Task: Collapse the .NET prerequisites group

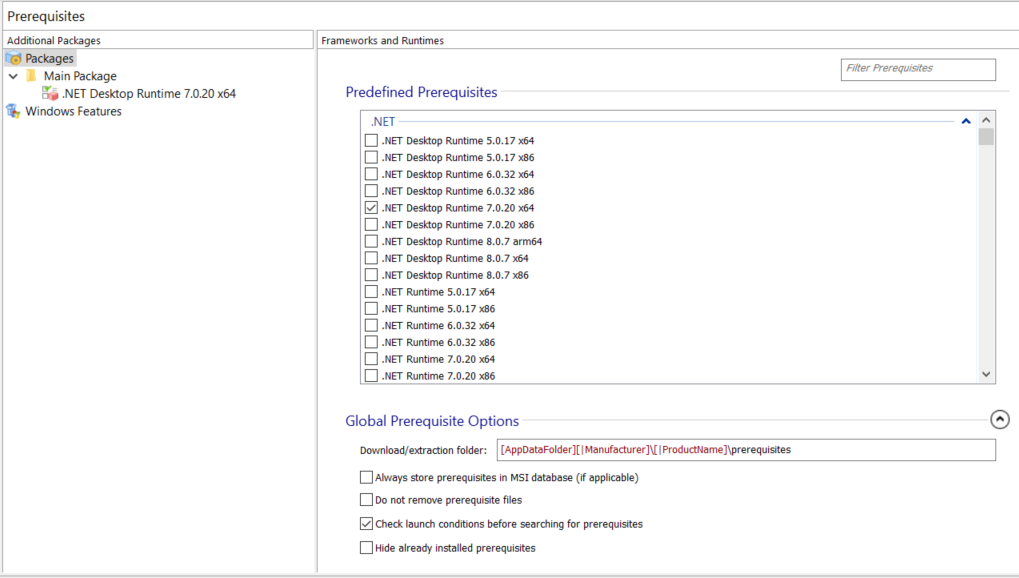Action: pos(966,122)
